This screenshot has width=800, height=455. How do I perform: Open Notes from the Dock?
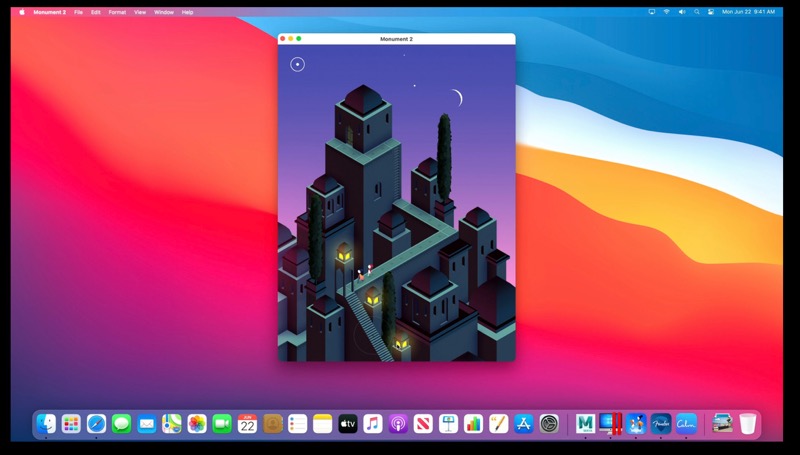[322, 423]
